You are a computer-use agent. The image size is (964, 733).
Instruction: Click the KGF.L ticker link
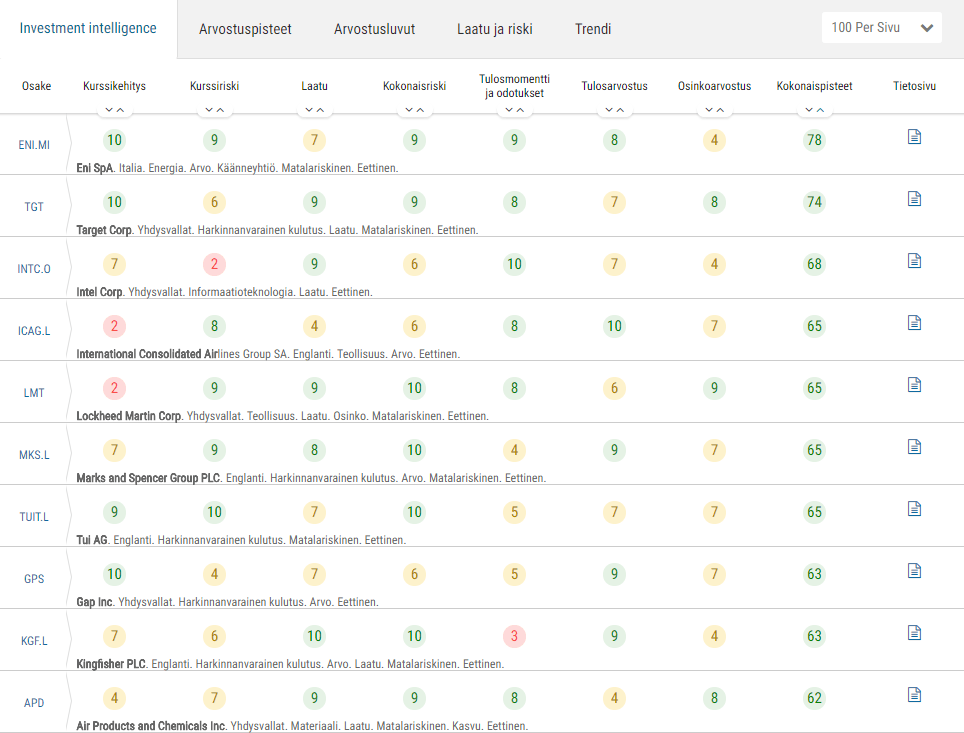(34, 641)
